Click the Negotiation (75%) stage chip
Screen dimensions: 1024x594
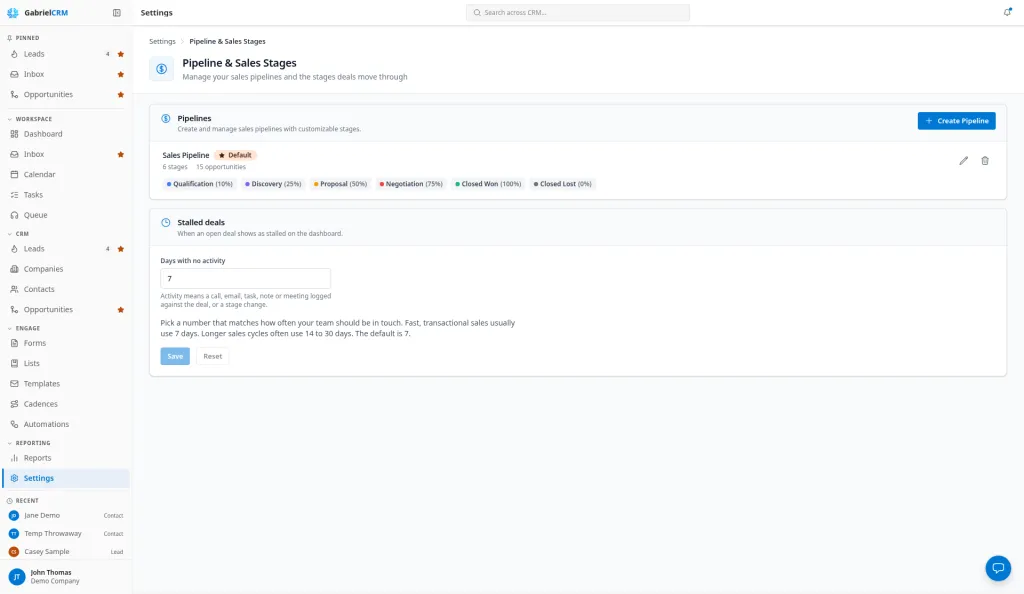[x=411, y=184]
